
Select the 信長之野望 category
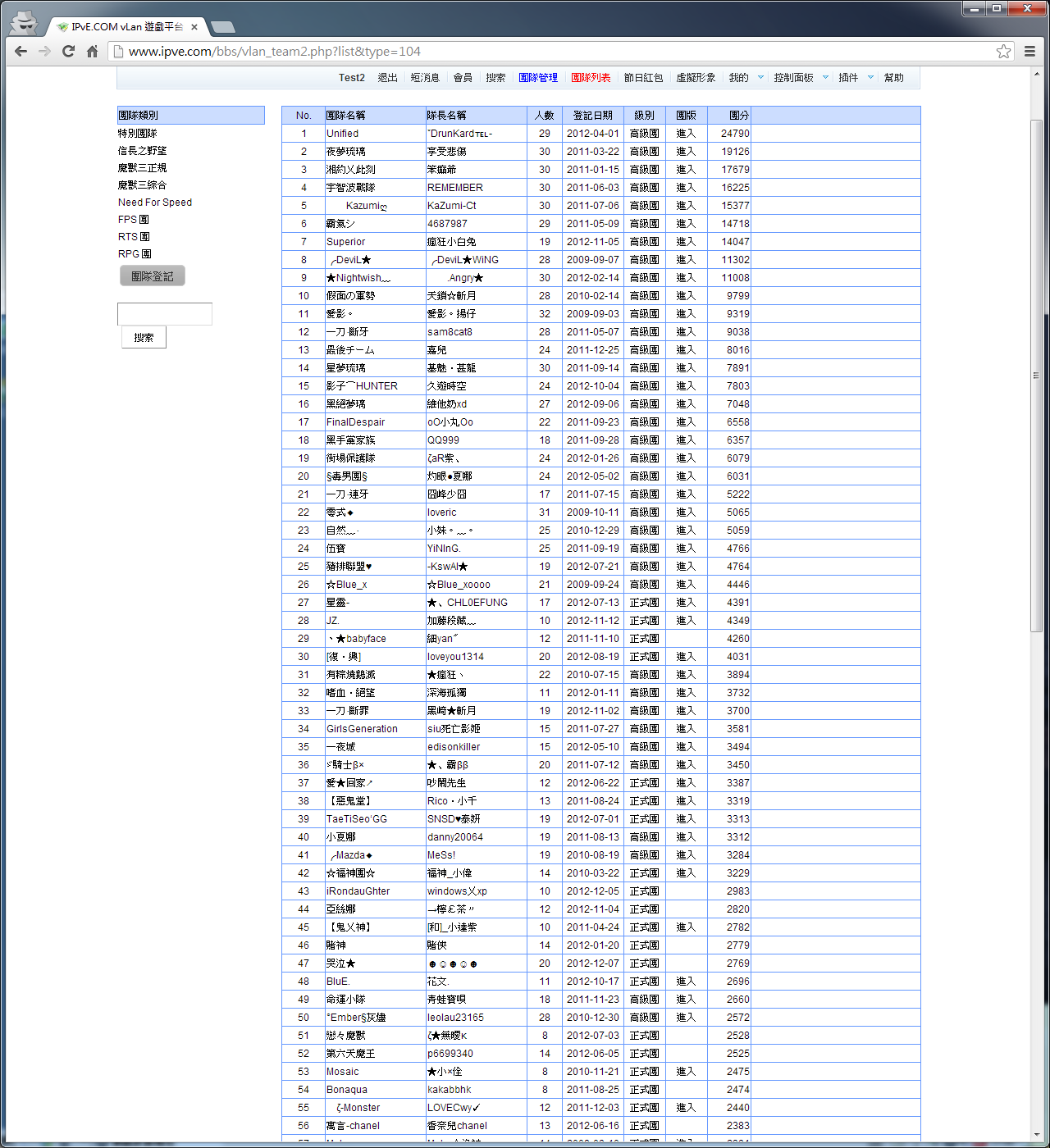[143, 151]
